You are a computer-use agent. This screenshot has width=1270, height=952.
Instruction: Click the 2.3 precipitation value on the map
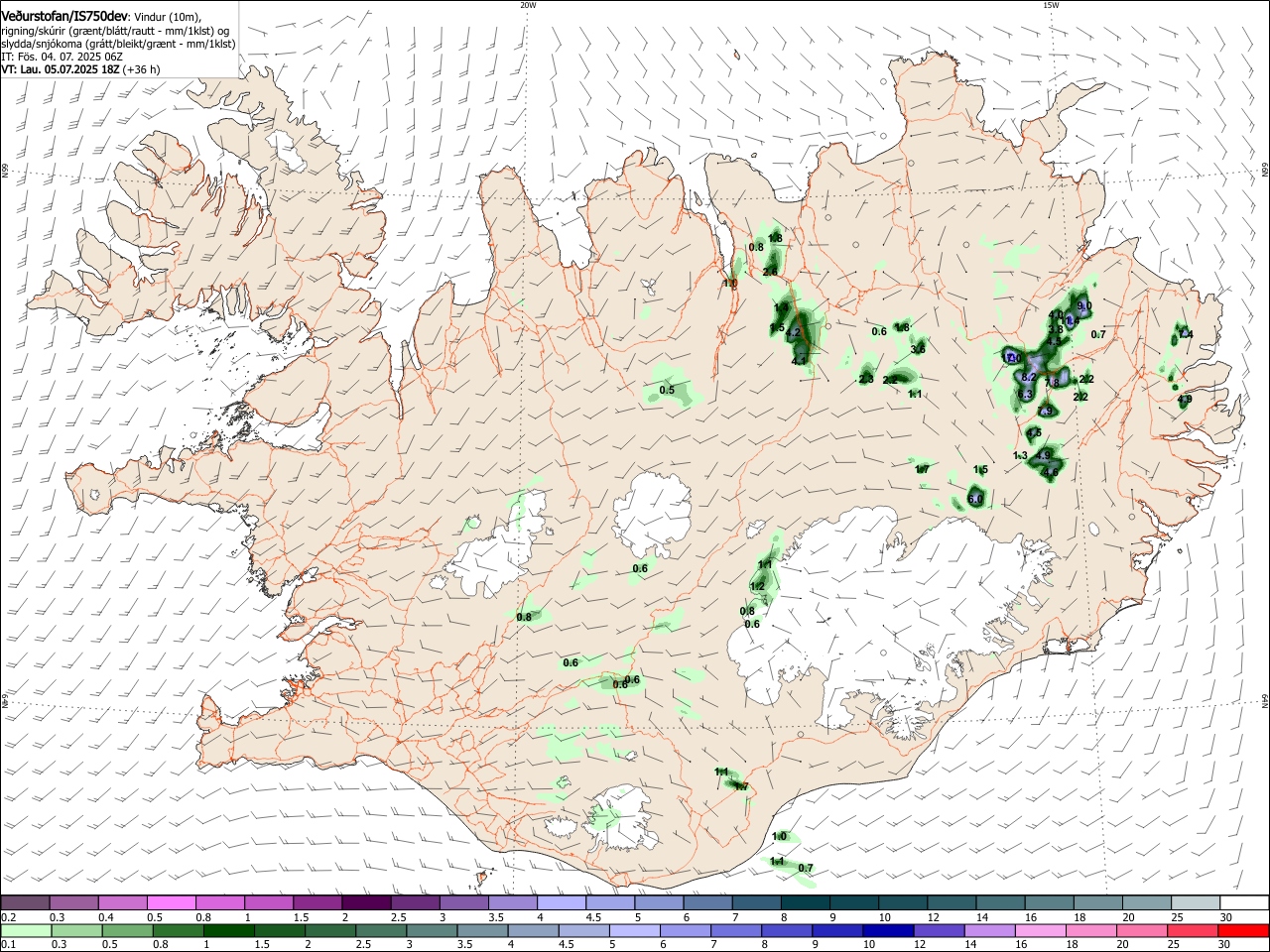pyautogui.click(x=866, y=379)
